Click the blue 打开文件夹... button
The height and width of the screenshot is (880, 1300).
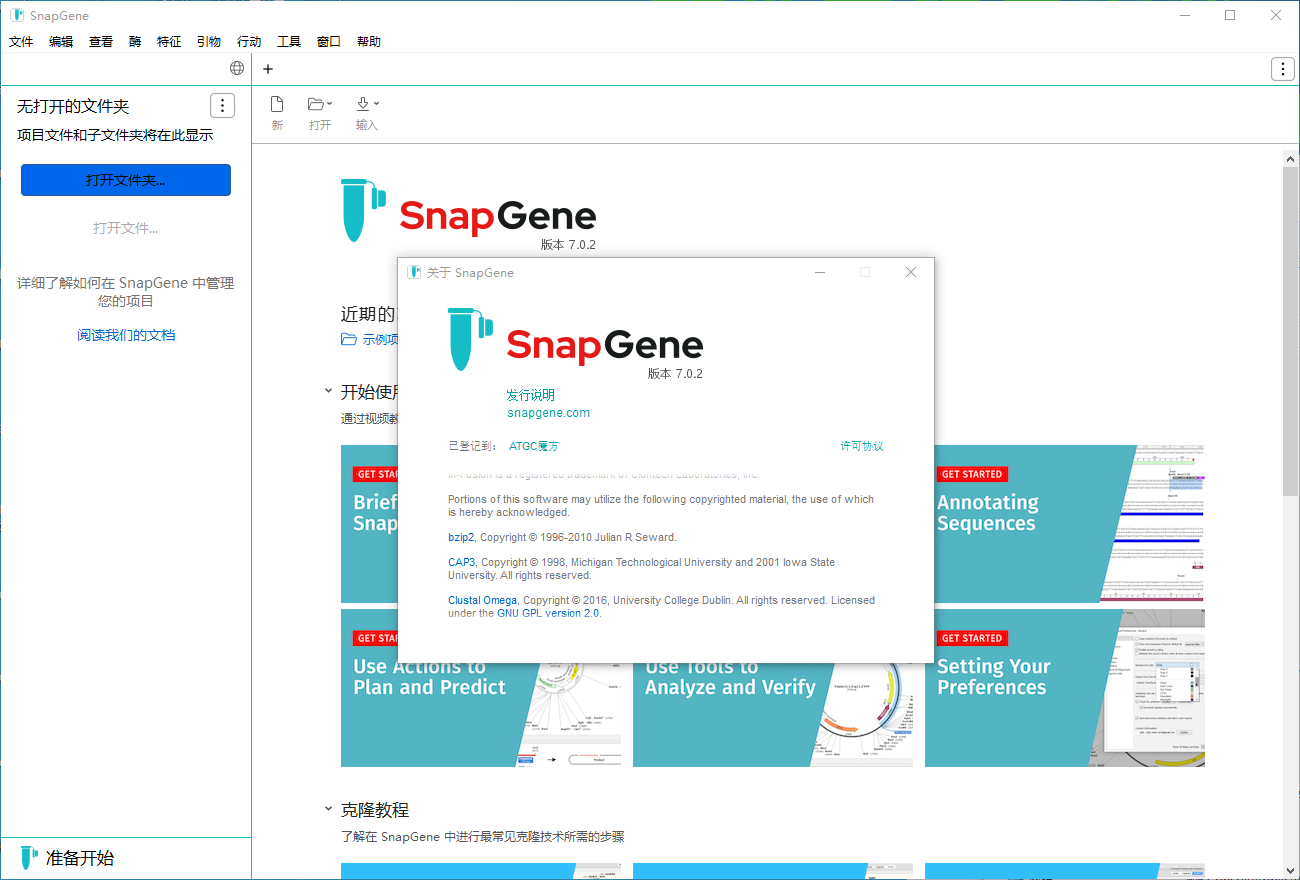click(x=126, y=180)
